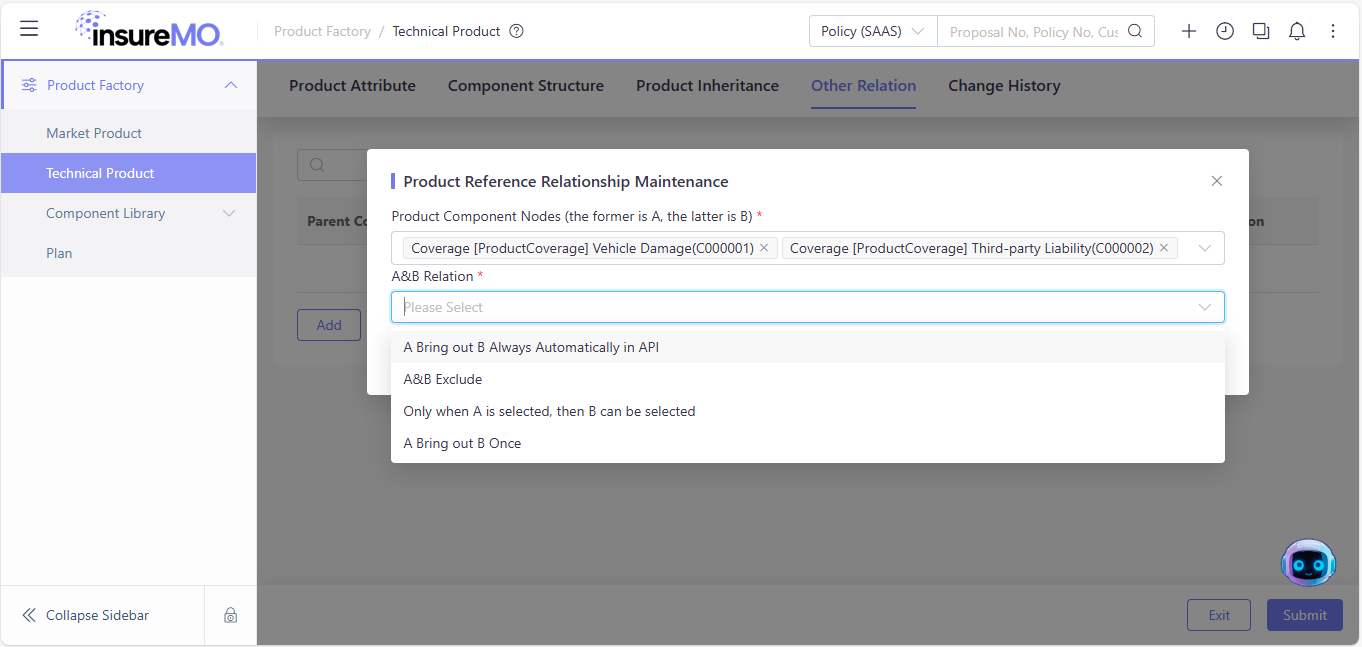Viewport: 1362px width, 647px height.
Task: Open the Component Structure tab
Action: click(526, 86)
